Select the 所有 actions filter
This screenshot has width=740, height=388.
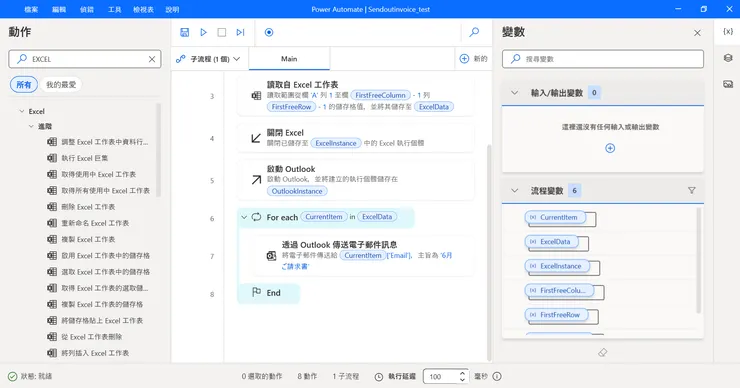(x=24, y=84)
